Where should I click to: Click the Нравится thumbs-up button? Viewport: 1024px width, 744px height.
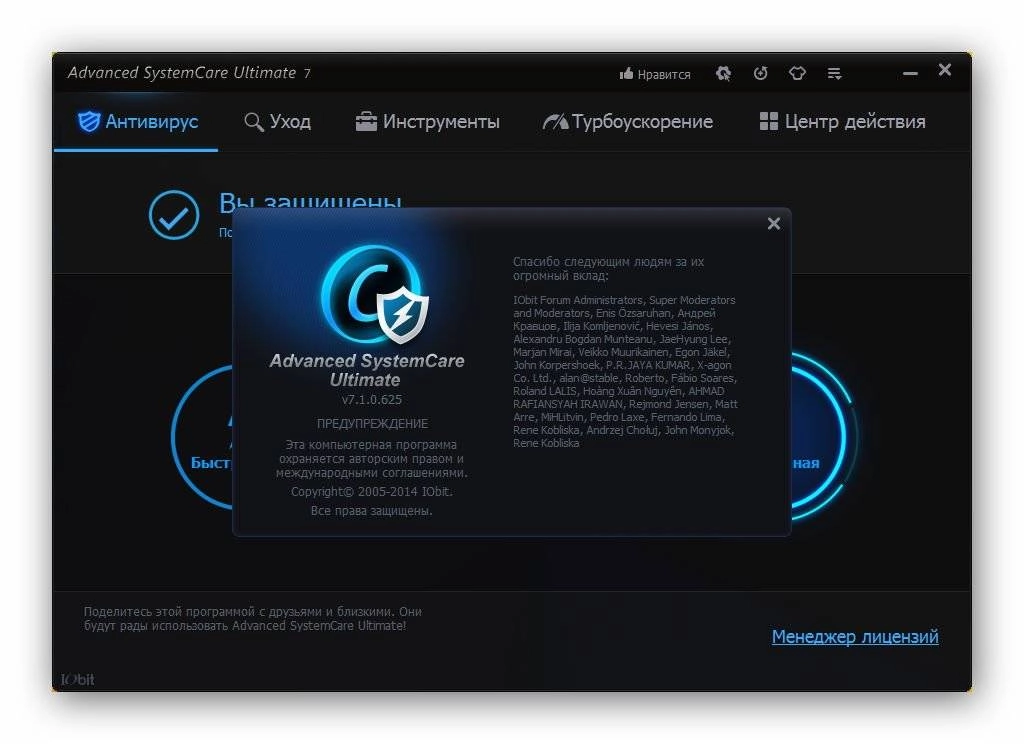point(655,74)
